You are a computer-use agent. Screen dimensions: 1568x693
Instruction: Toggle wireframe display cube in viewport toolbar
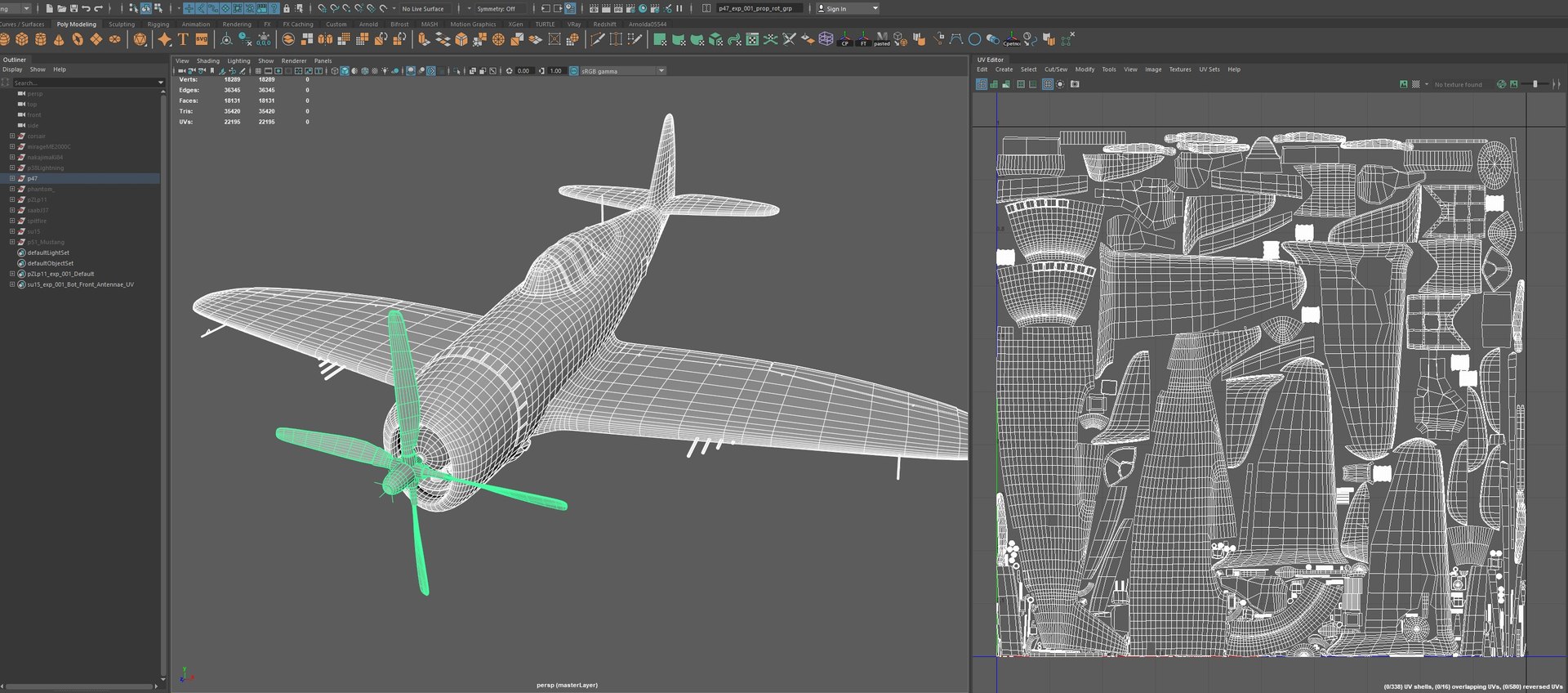(x=335, y=71)
